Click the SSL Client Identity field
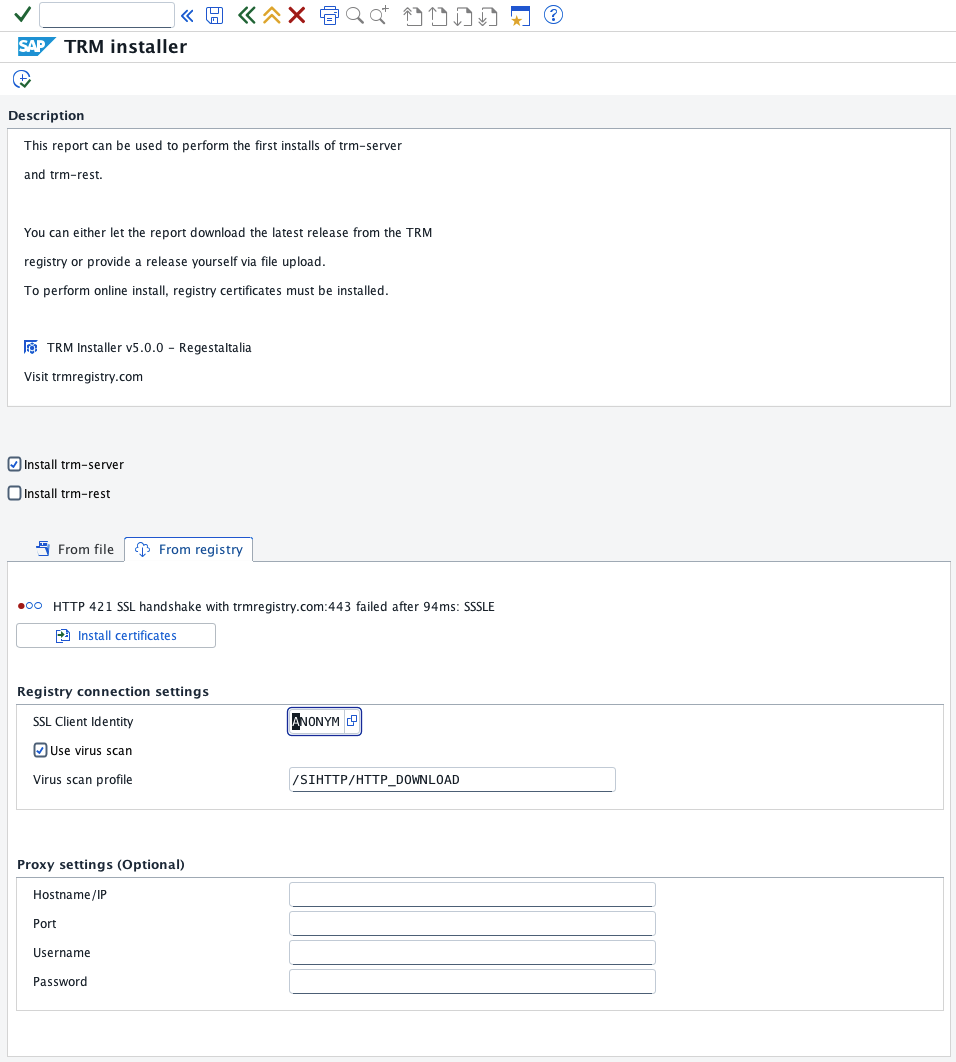The height and width of the screenshot is (1062, 956). point(316,721)
